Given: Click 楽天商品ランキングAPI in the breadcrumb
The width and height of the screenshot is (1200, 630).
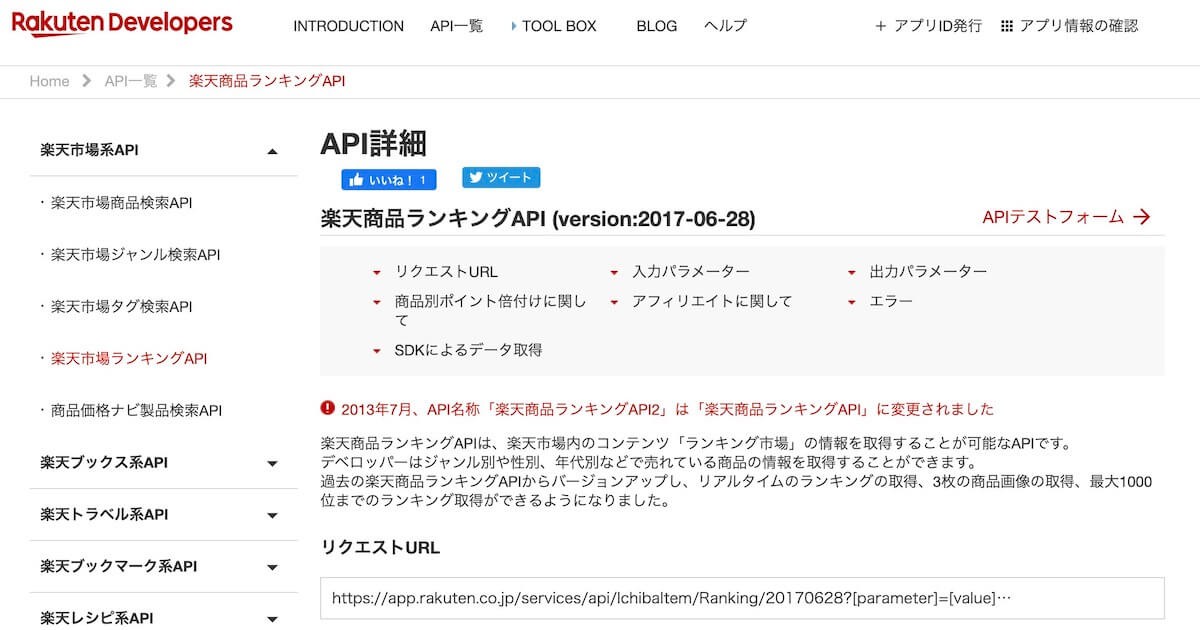Looking at the screenshot, I should [x=267, y=81].
